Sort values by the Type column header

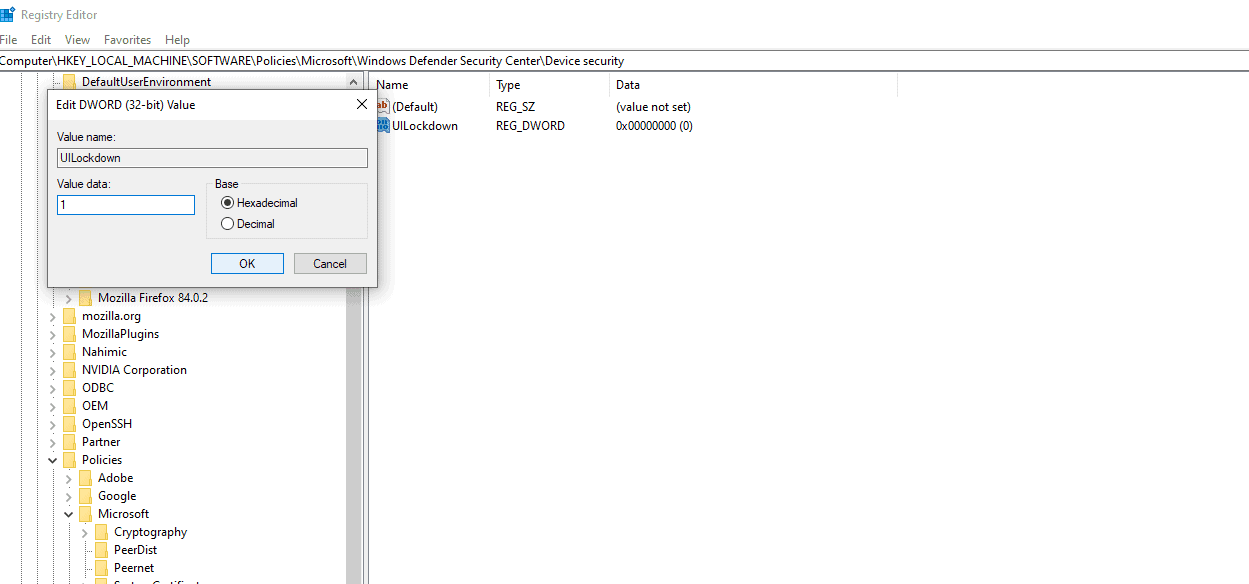tap(550, 85)
